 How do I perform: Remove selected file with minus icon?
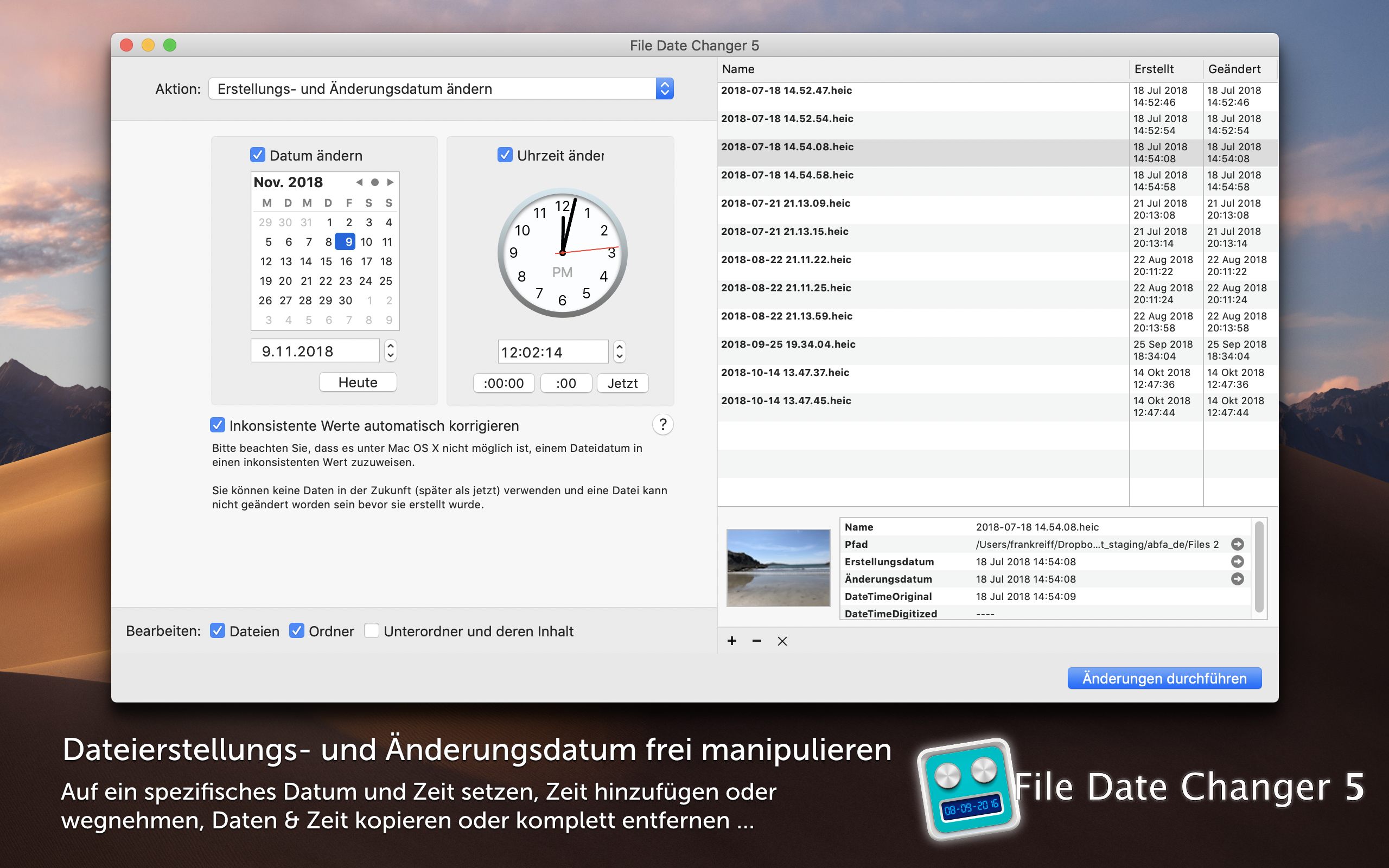tap(757, 641)
